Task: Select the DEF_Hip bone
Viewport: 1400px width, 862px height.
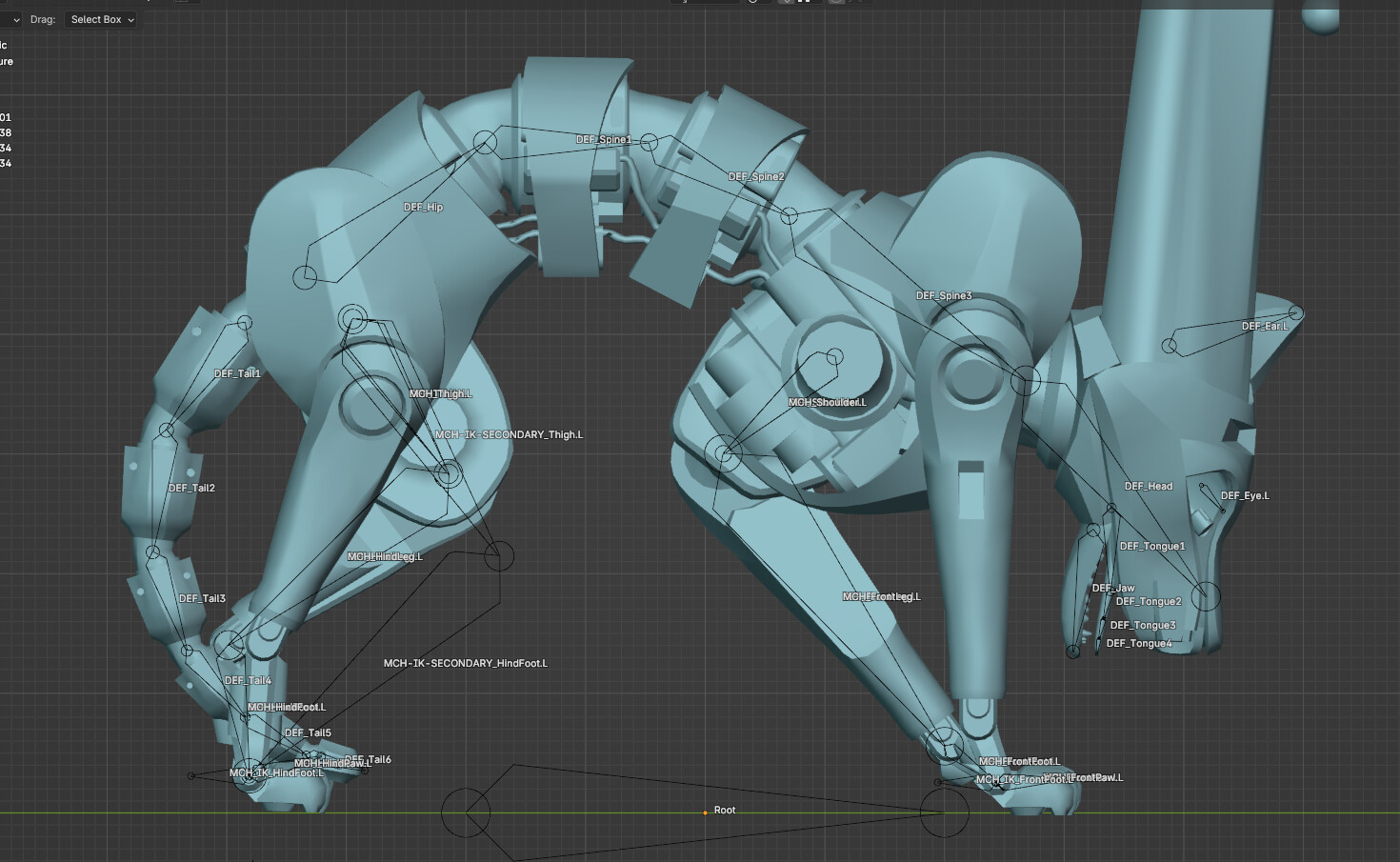Action: click(423, 207)
